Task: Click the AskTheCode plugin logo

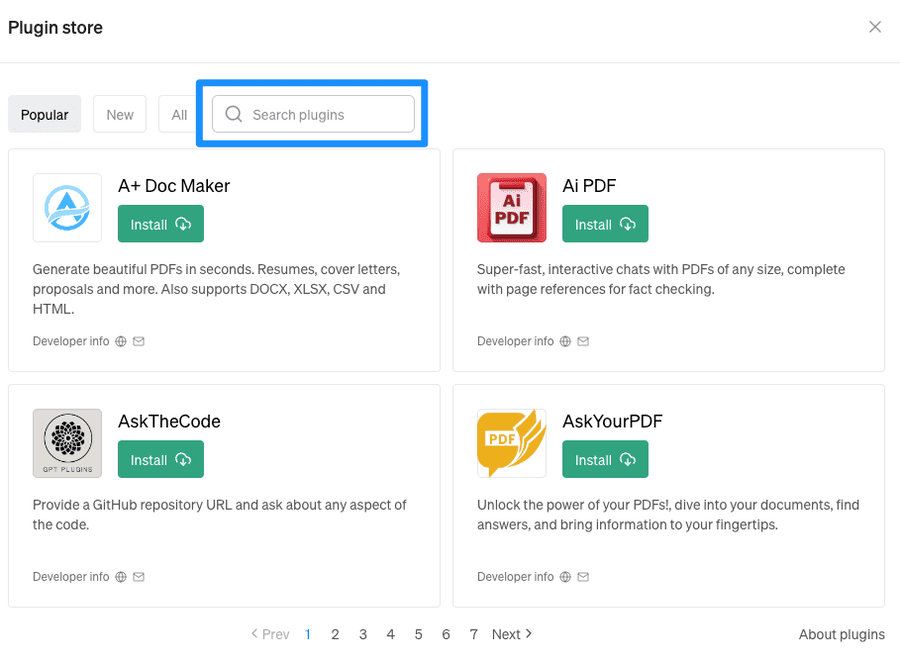Action: 67,443
